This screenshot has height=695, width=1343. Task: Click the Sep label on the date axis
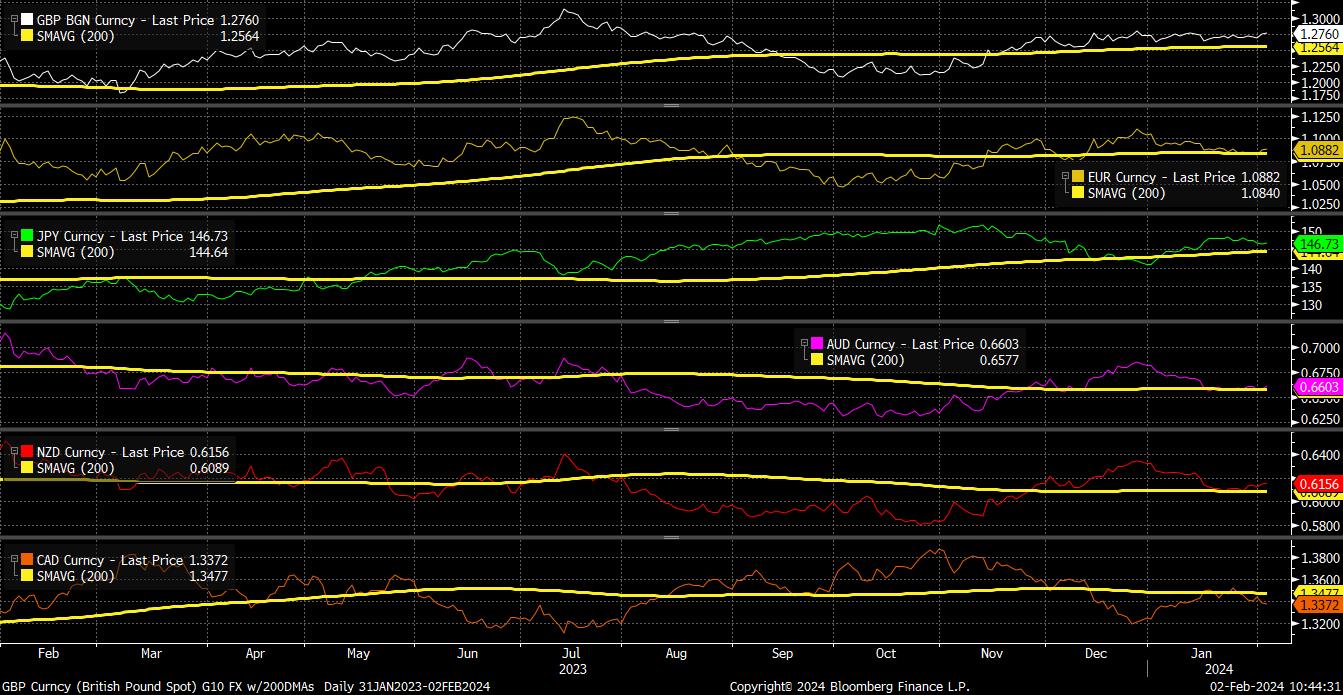(x=783, y=653)
